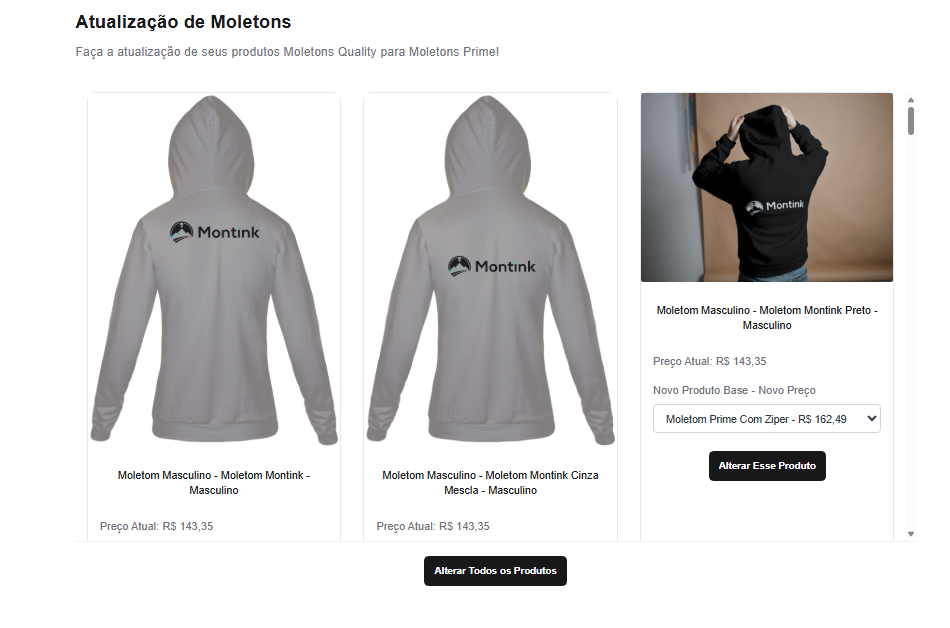Click the Atualização de Moletons heading

[183, 22]
